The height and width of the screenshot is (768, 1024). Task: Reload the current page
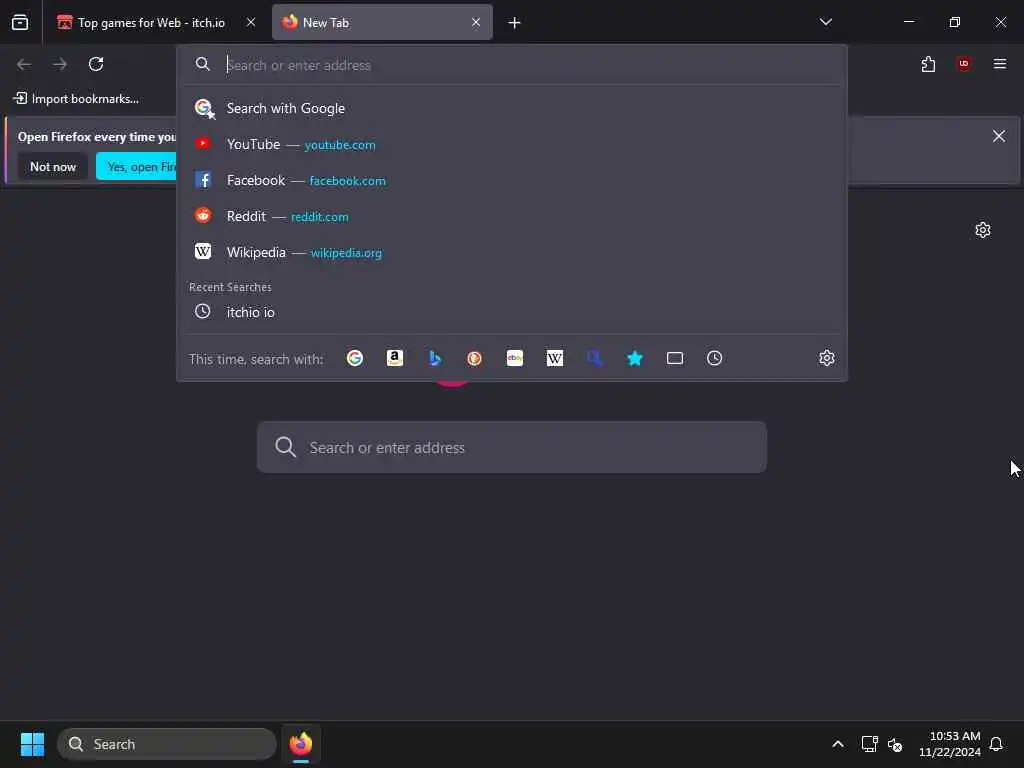(96, 64)
